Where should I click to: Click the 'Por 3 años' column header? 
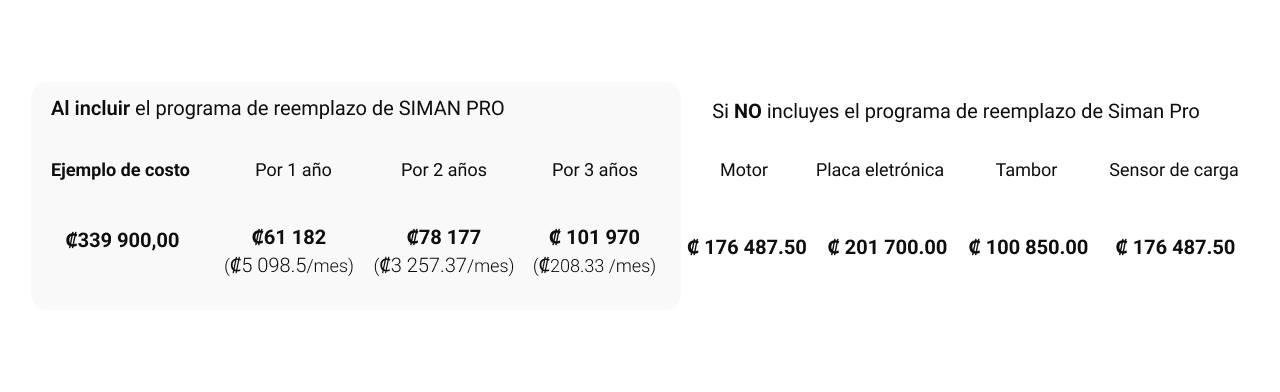click(595, 170)
